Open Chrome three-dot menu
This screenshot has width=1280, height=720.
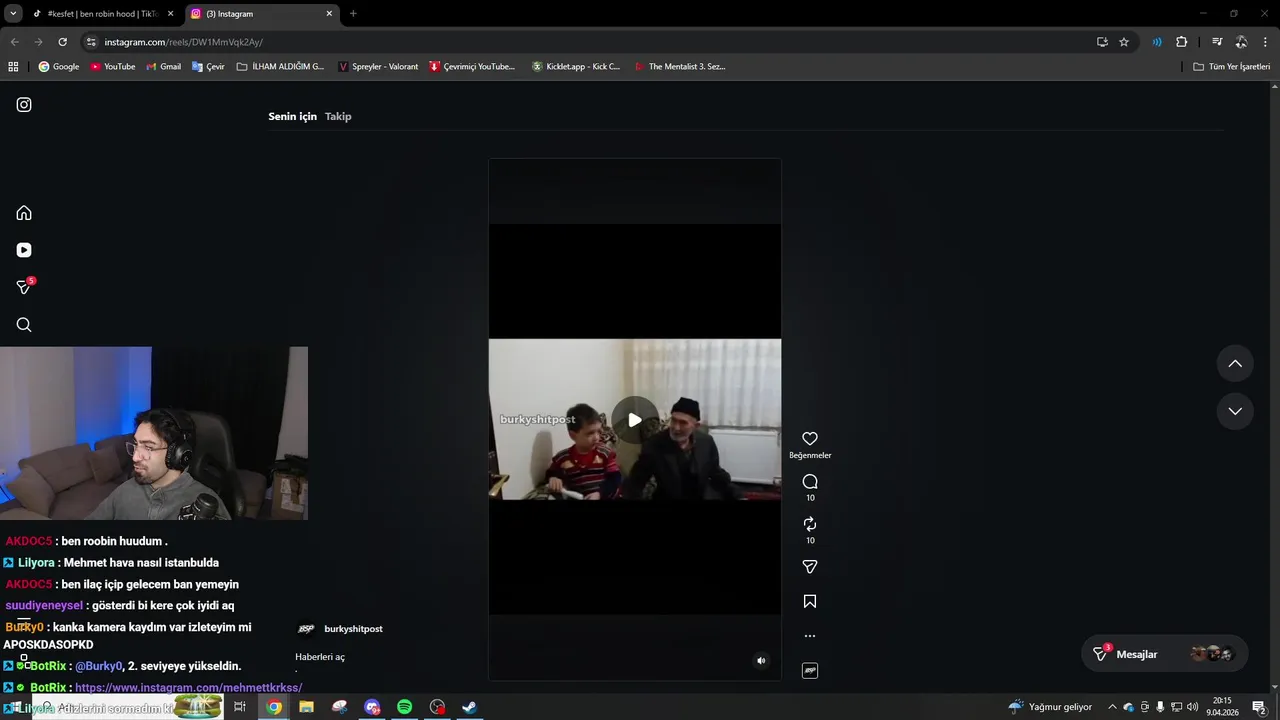[x=1266, y=42]
